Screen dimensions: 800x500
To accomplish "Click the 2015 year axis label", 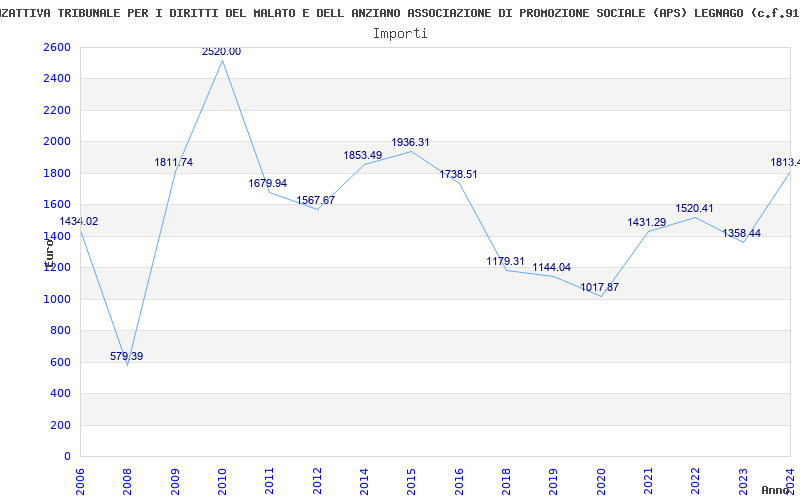I will [x=411, y=481].
